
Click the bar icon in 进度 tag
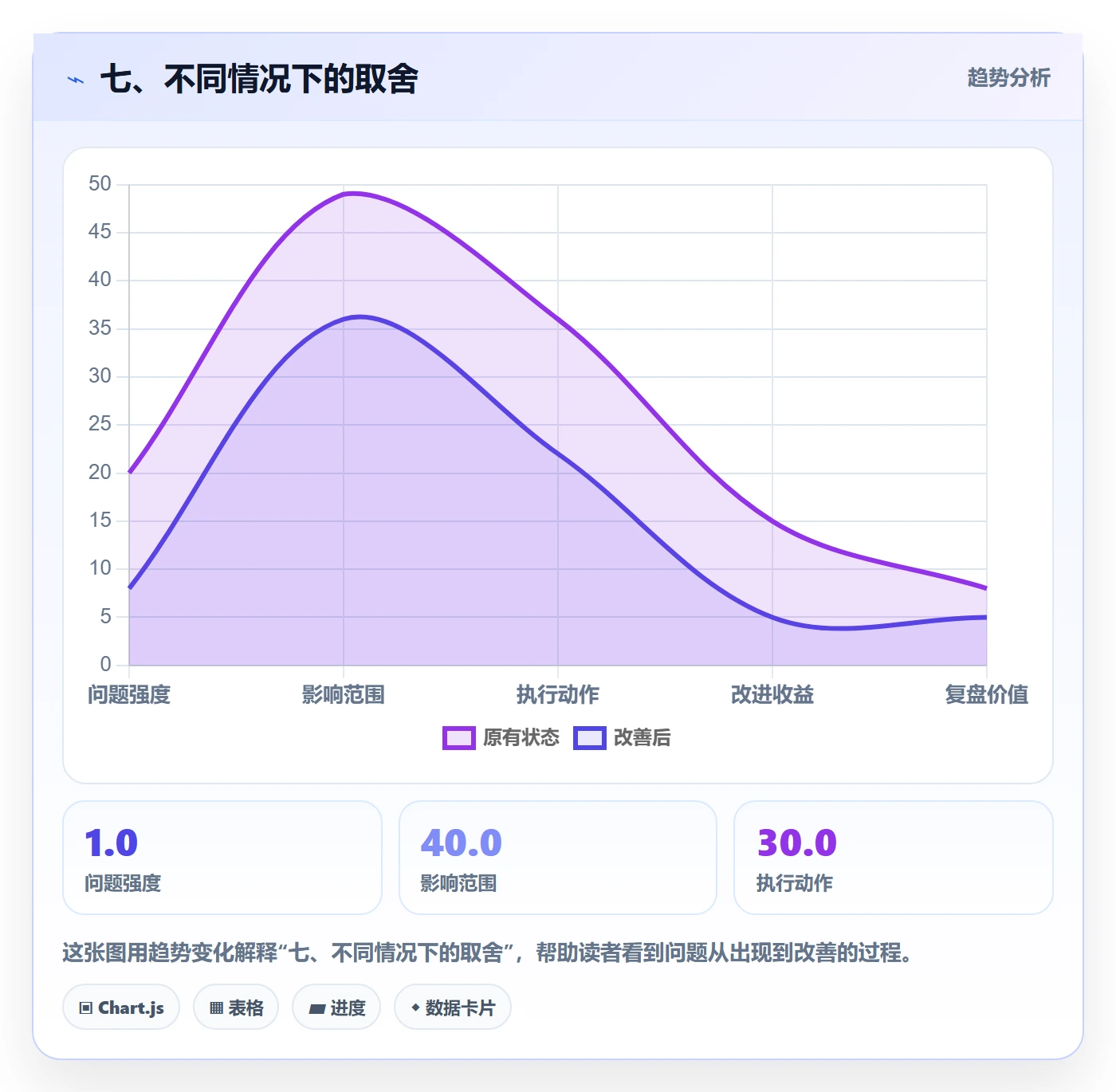point(316,1009)
